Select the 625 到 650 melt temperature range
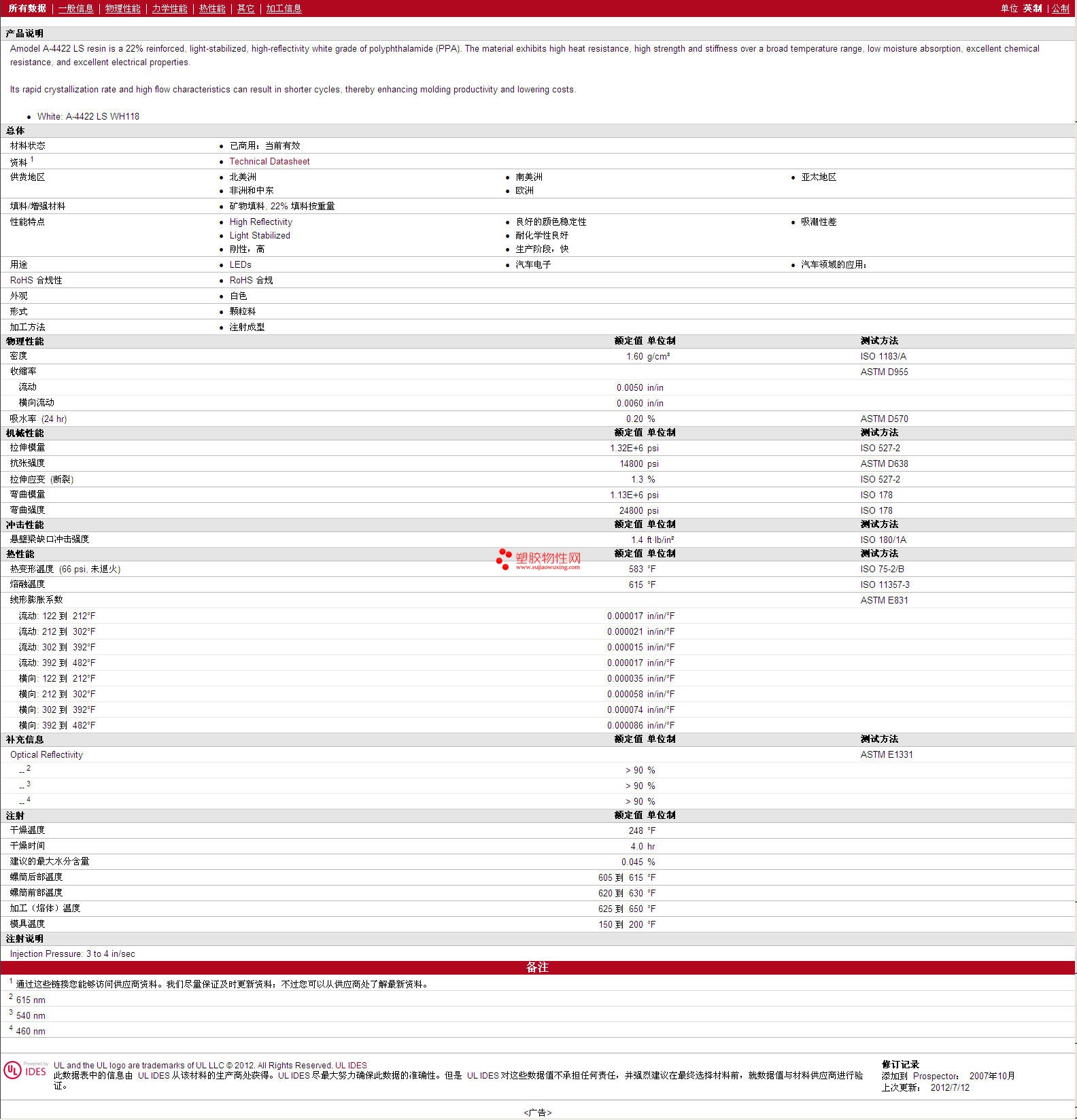1077x1120 pixels. coord(621,909)
